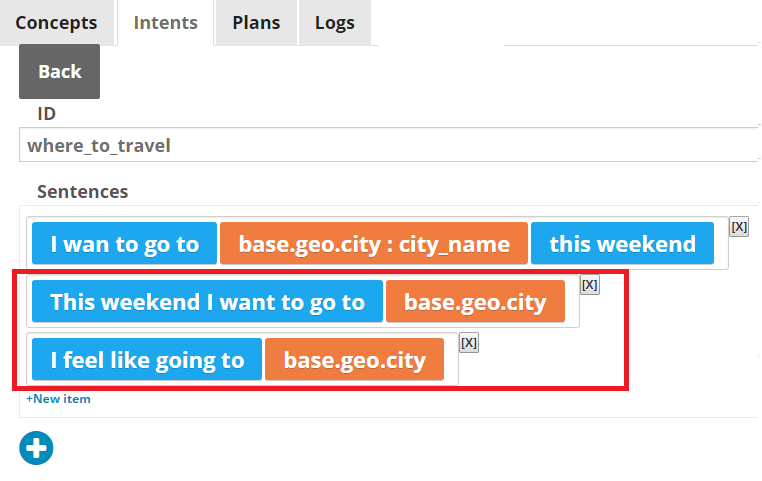Select the 'I feel like going to' chip
The image size is (762, 481).
pos(147,360)
